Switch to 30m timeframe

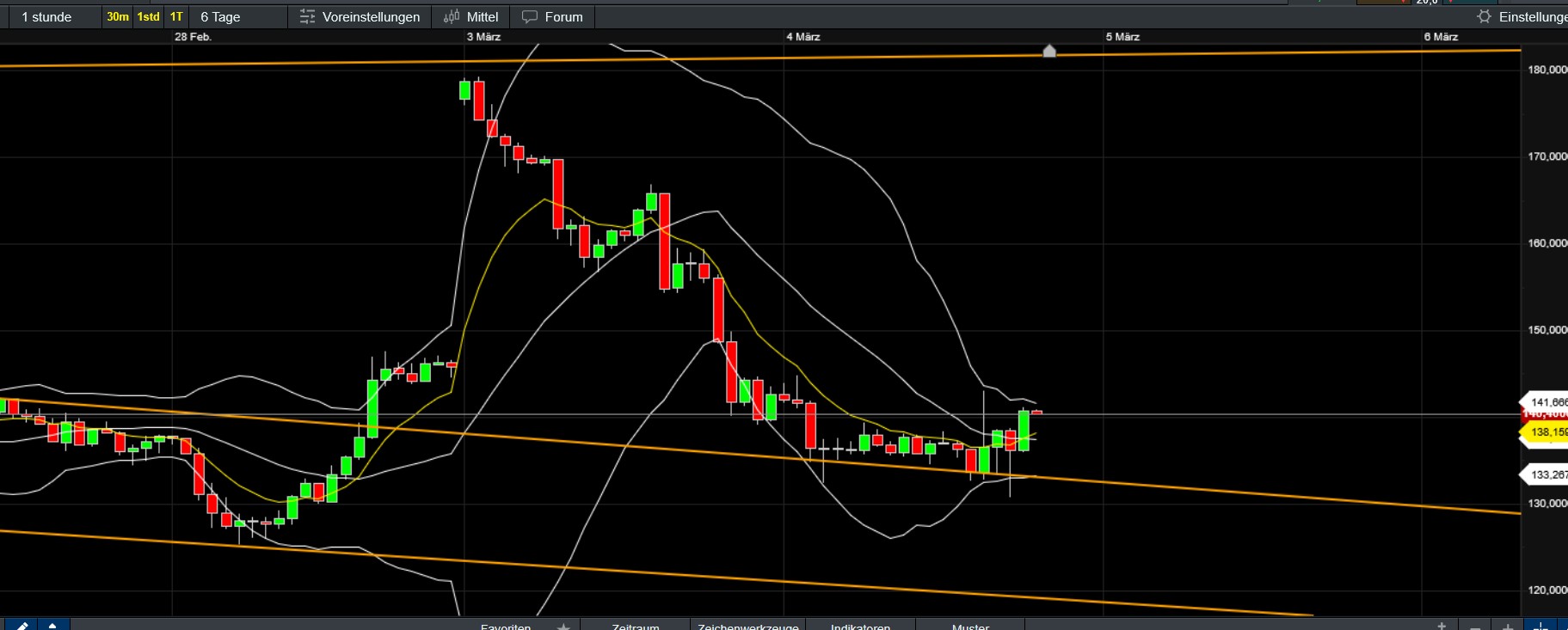pos(118,17)
